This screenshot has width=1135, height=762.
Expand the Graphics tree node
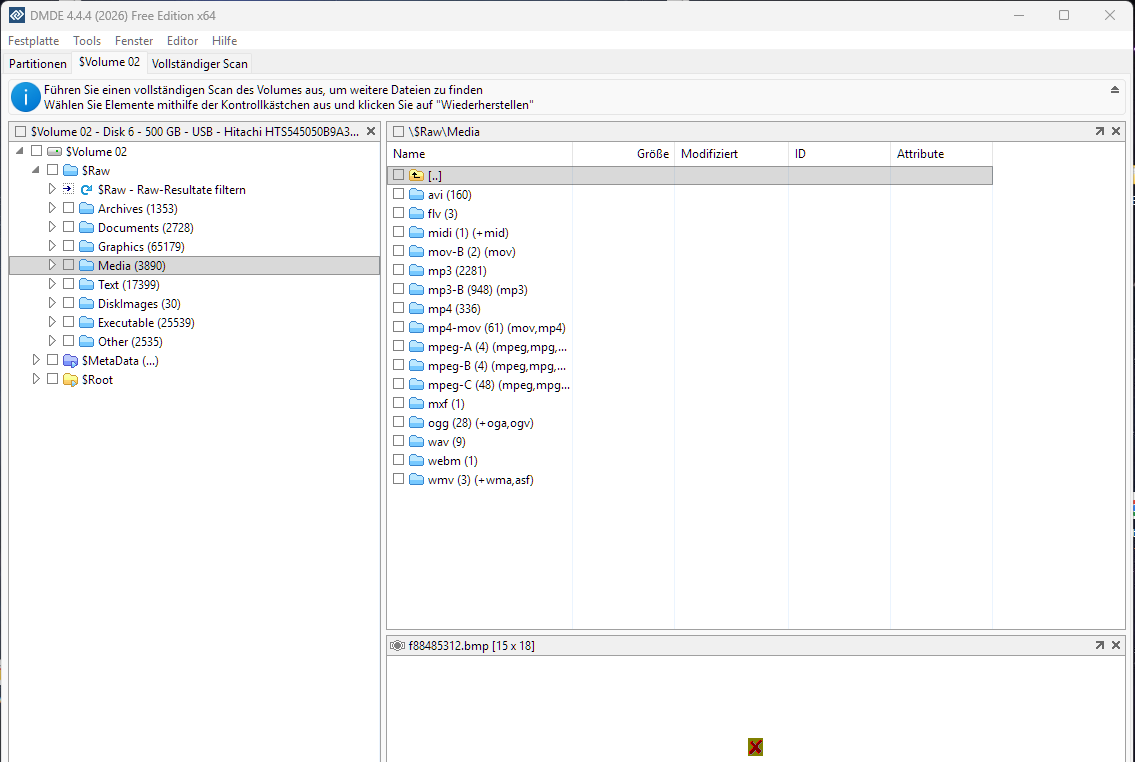[51, 245]
